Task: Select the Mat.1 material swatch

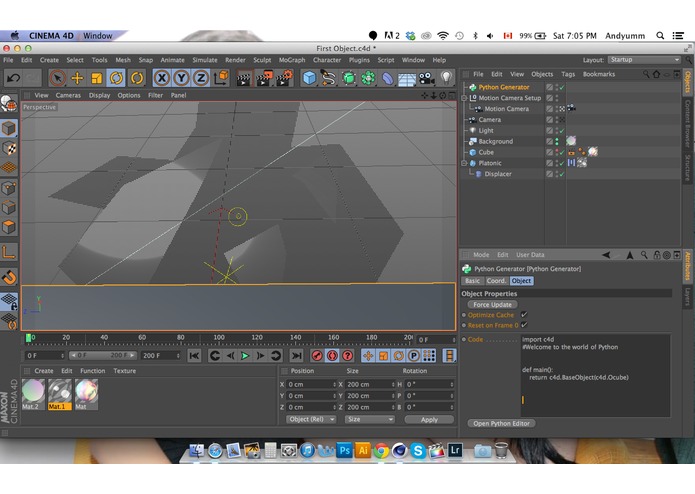Action: pos(60,394)
